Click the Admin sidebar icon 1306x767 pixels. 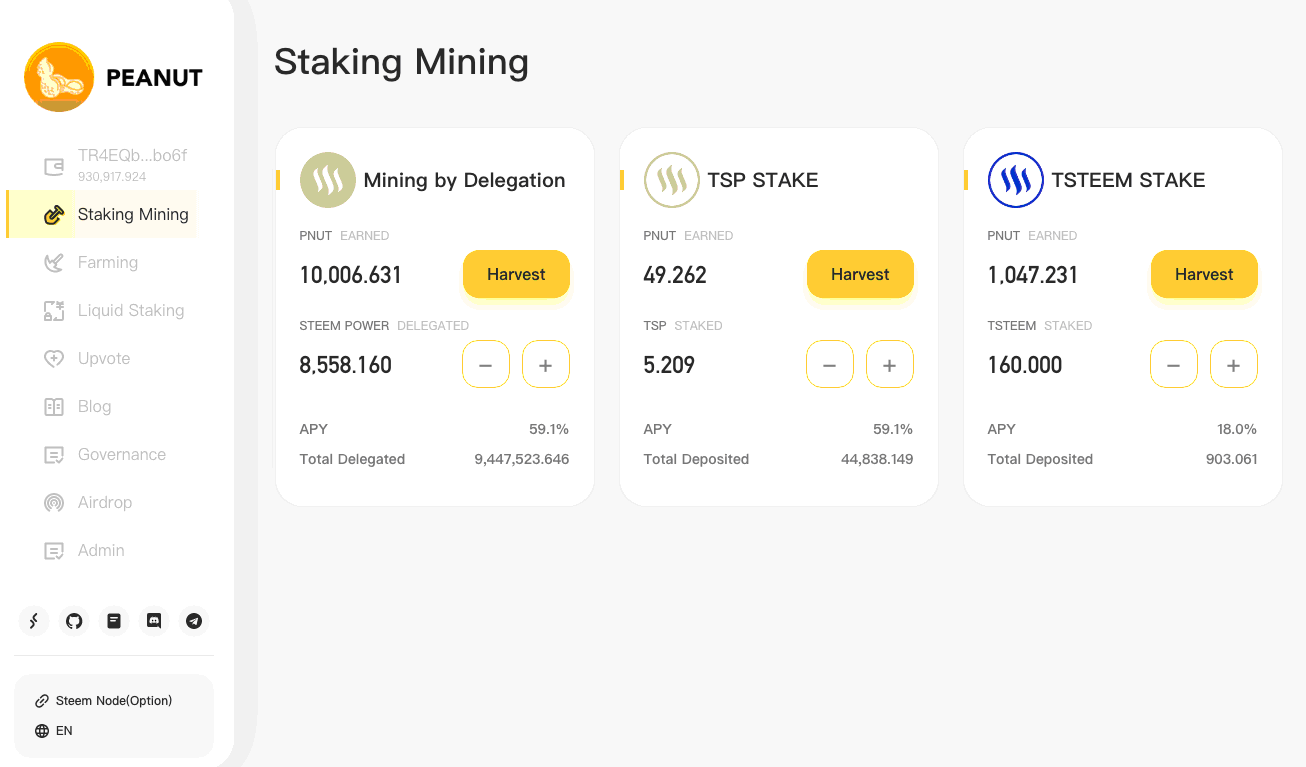click(x=54, y=550)
